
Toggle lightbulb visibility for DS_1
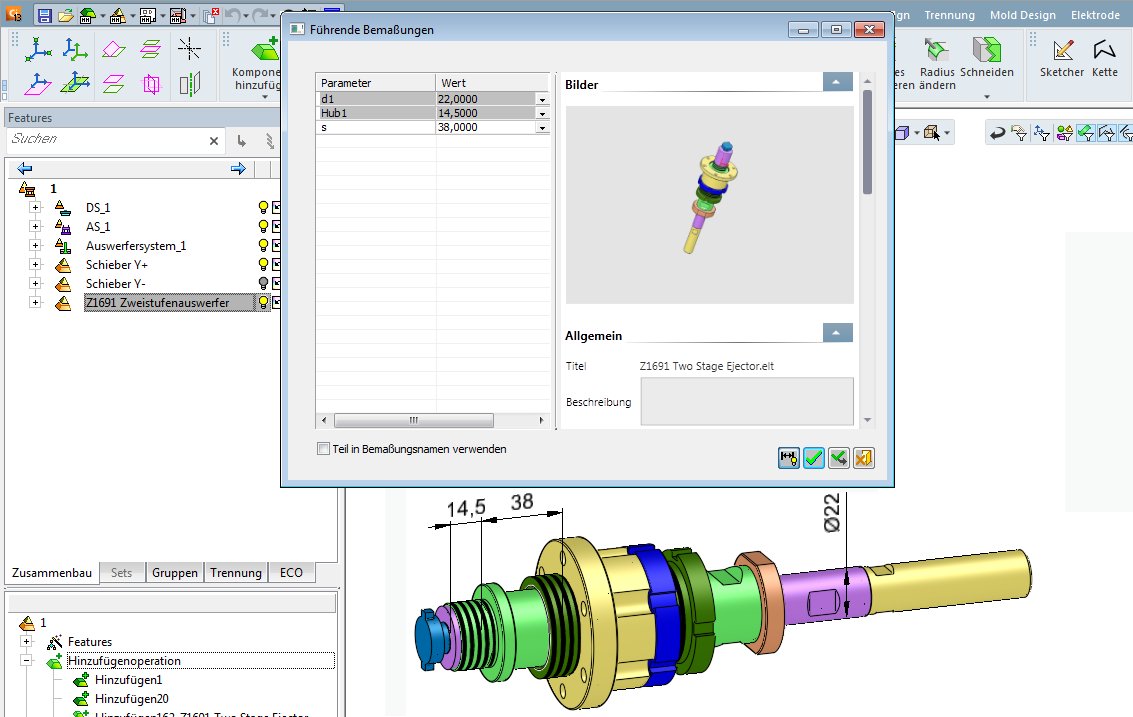(x=263, y=207)
